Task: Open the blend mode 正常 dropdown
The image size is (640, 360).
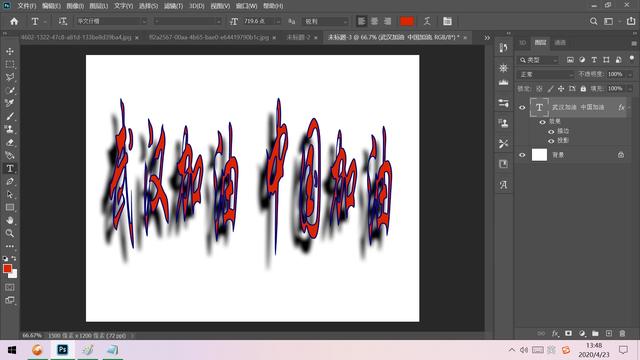Action: coord(545,74)
